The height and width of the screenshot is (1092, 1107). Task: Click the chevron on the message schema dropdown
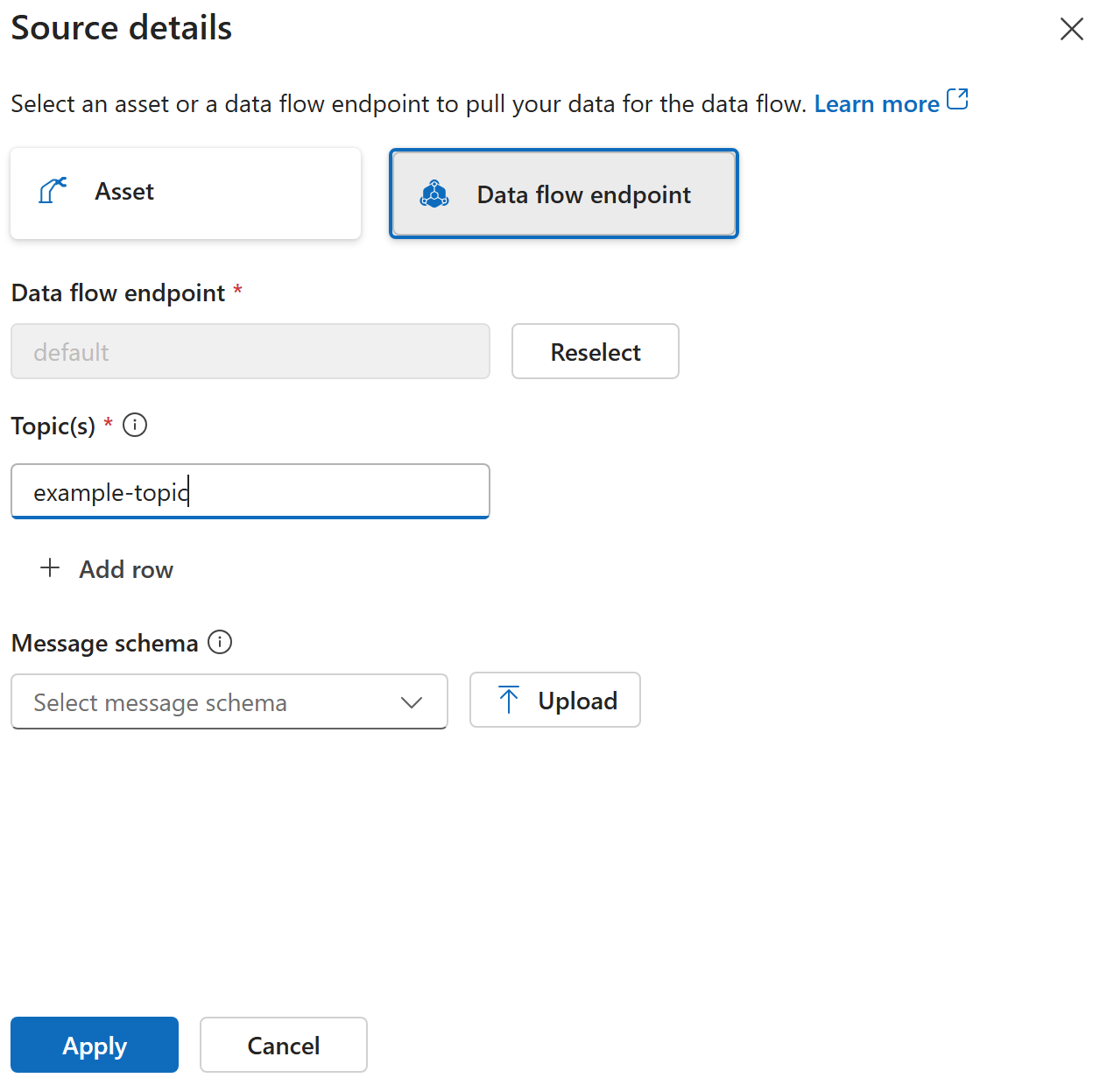click(412, 702)
